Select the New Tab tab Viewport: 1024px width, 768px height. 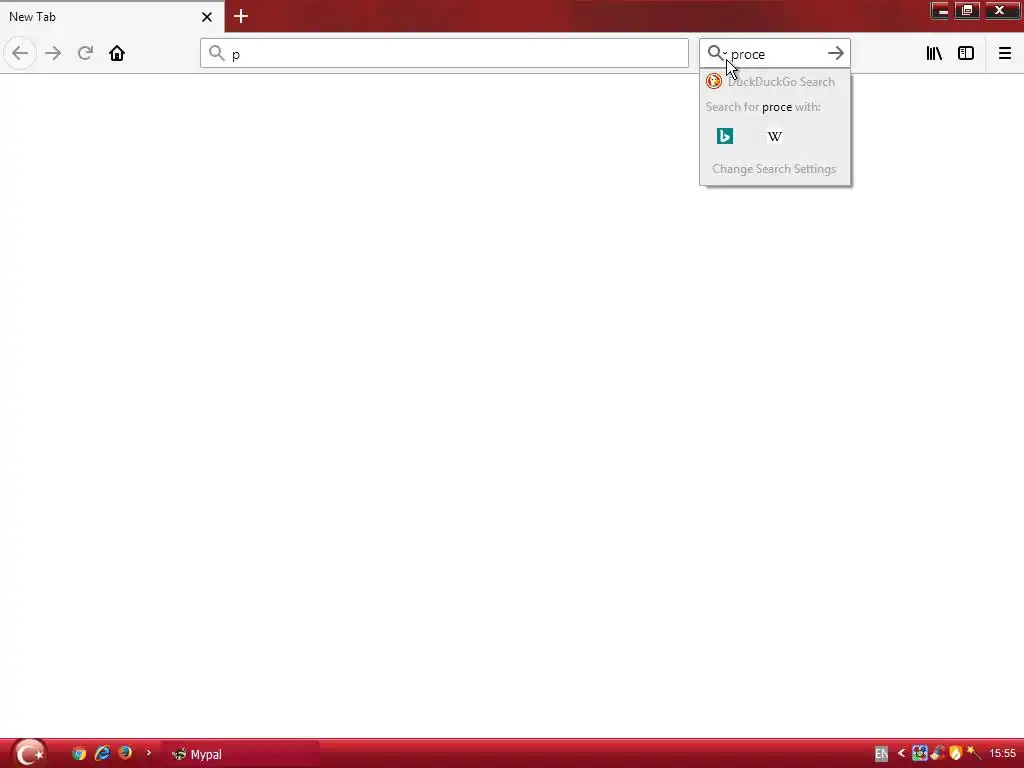coord(111,16)
